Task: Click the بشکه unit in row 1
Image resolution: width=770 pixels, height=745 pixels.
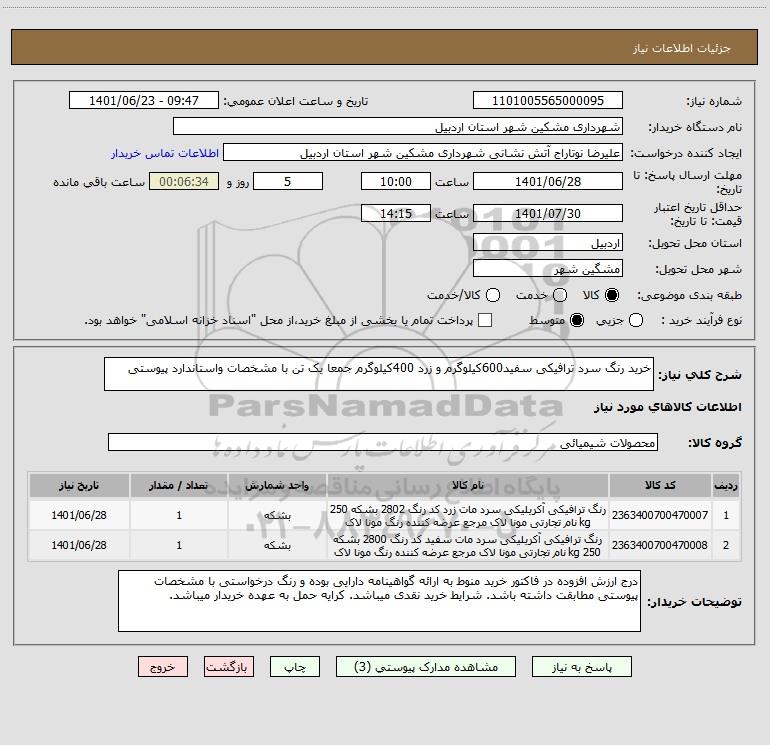Action: pos(277,516)
